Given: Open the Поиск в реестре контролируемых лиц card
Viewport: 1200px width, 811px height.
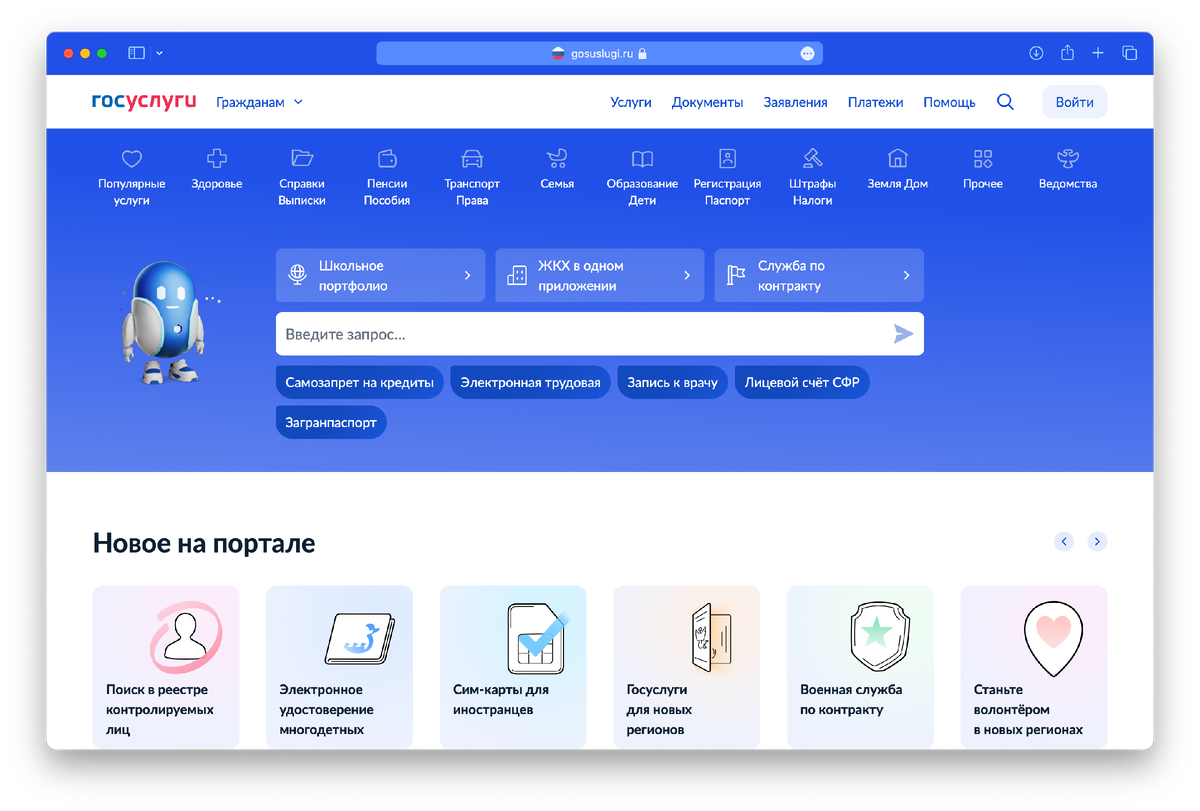Looking at the screenshot, I should click(x=166, y=666).
